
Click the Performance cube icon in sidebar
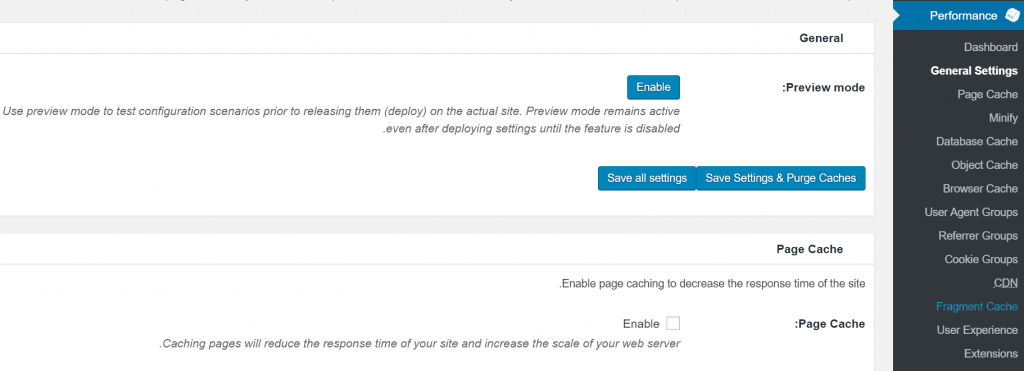(1012, 16)
